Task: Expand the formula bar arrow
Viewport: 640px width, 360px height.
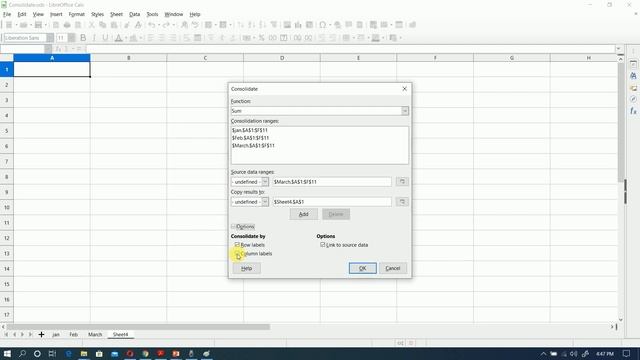Action: pyautogui.click(x=619, y=49)
